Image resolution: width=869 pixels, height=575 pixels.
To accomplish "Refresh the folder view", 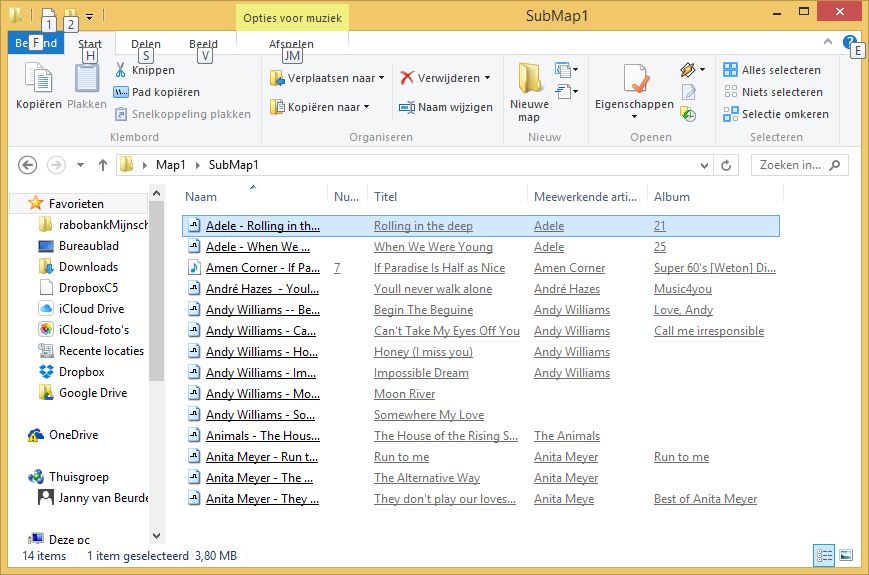I will [x=726, y=165].
